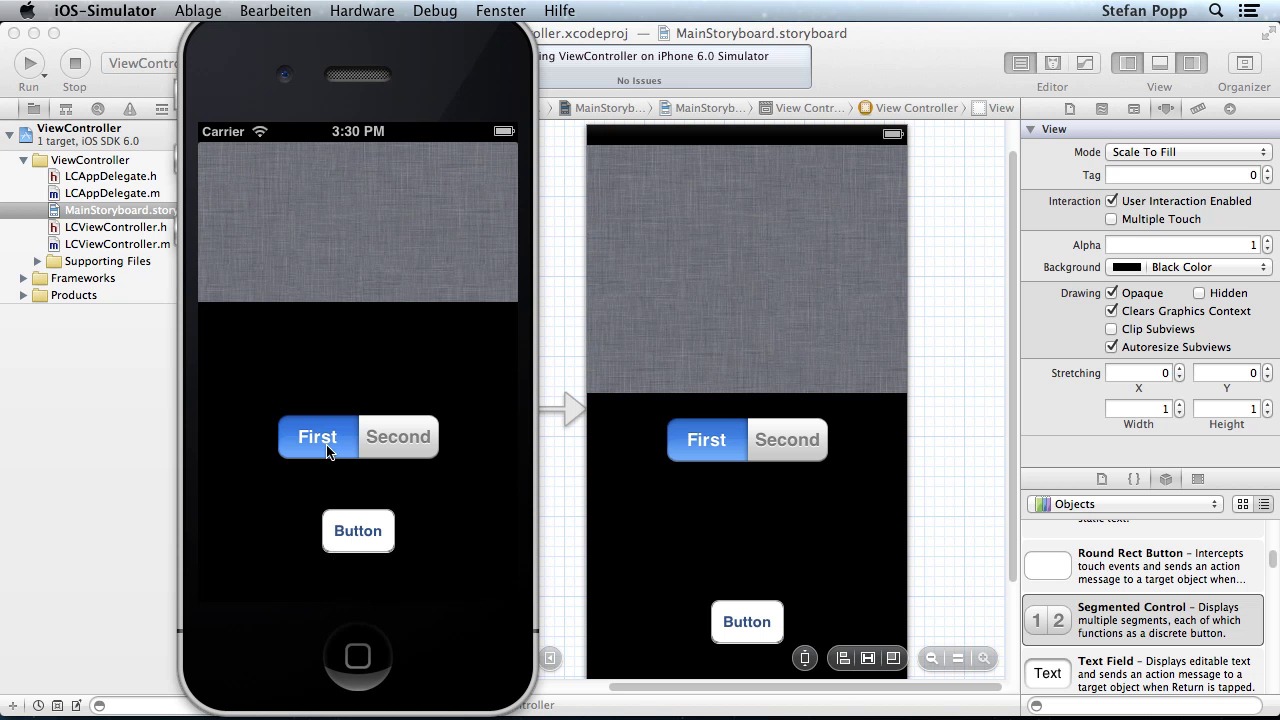The height and width of the screenshot is (720, 1280).
Task: Show the Attributes inspector
Action: tap(1166, 108)
